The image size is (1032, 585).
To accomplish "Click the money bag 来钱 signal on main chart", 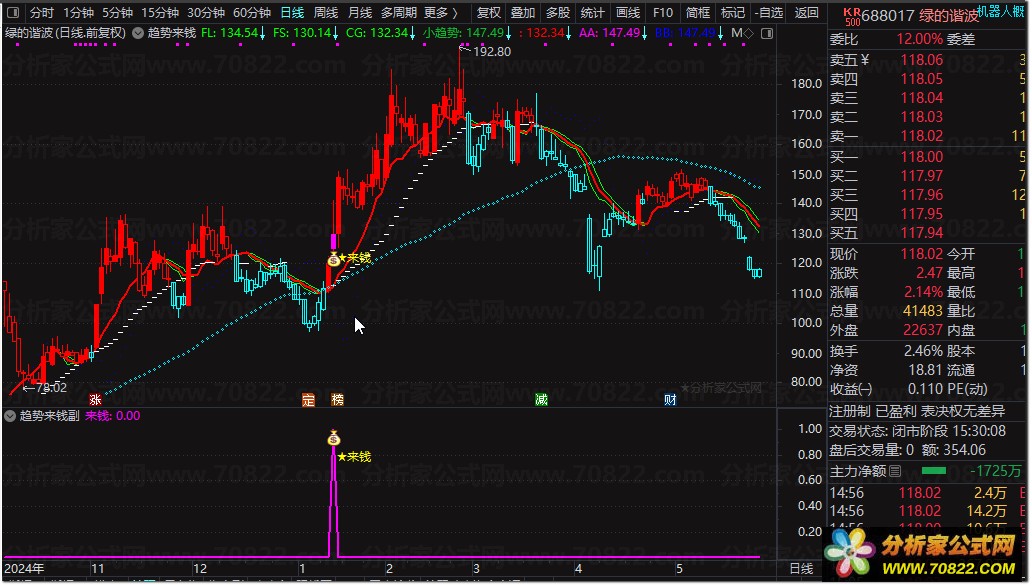I will coord(334,259).
